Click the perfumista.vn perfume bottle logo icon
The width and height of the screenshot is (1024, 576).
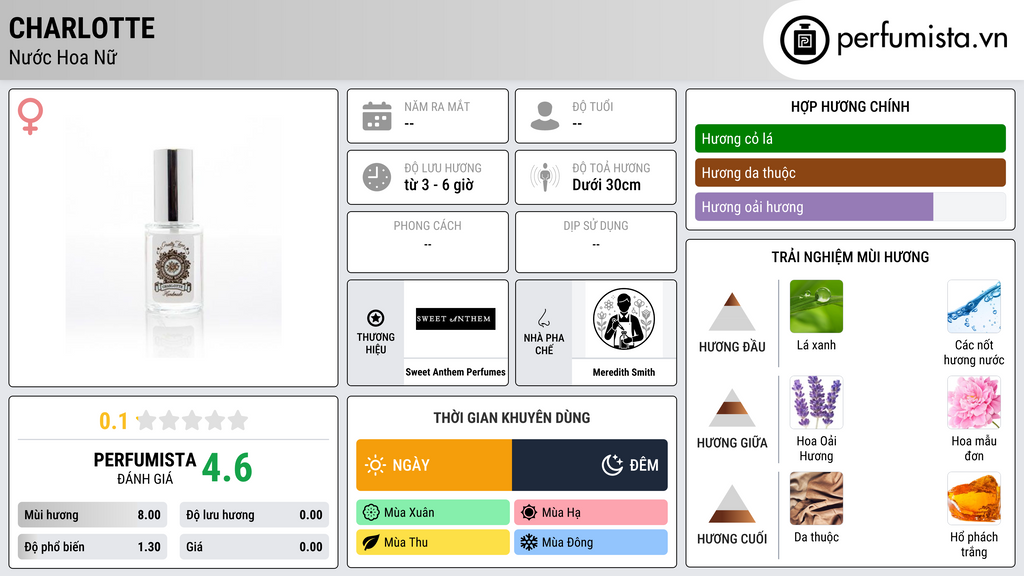coord(804,40)
